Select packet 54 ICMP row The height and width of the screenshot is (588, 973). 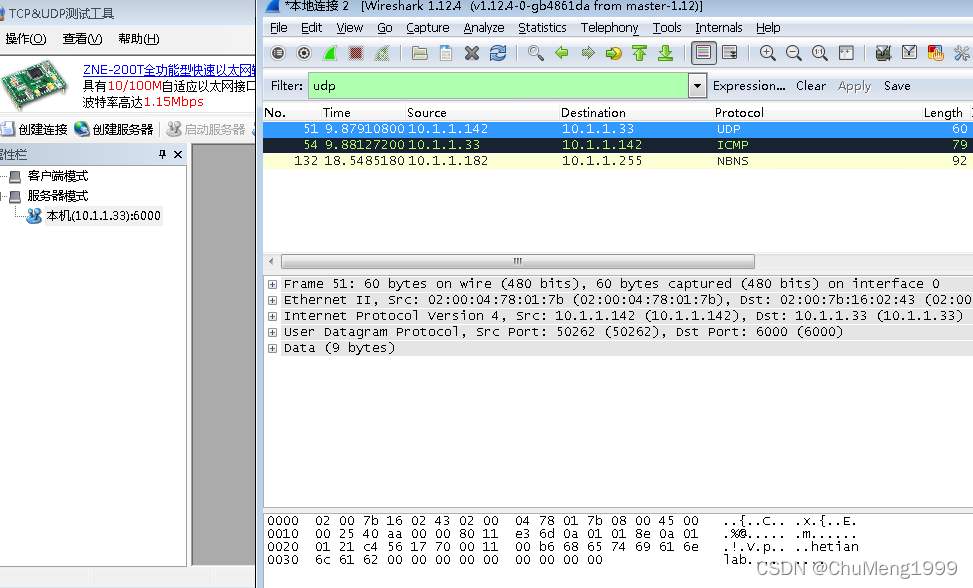pos(617,145)
